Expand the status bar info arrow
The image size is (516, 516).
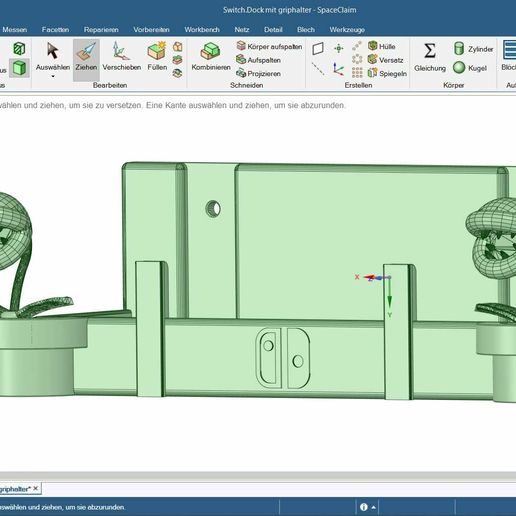[374, 507]
